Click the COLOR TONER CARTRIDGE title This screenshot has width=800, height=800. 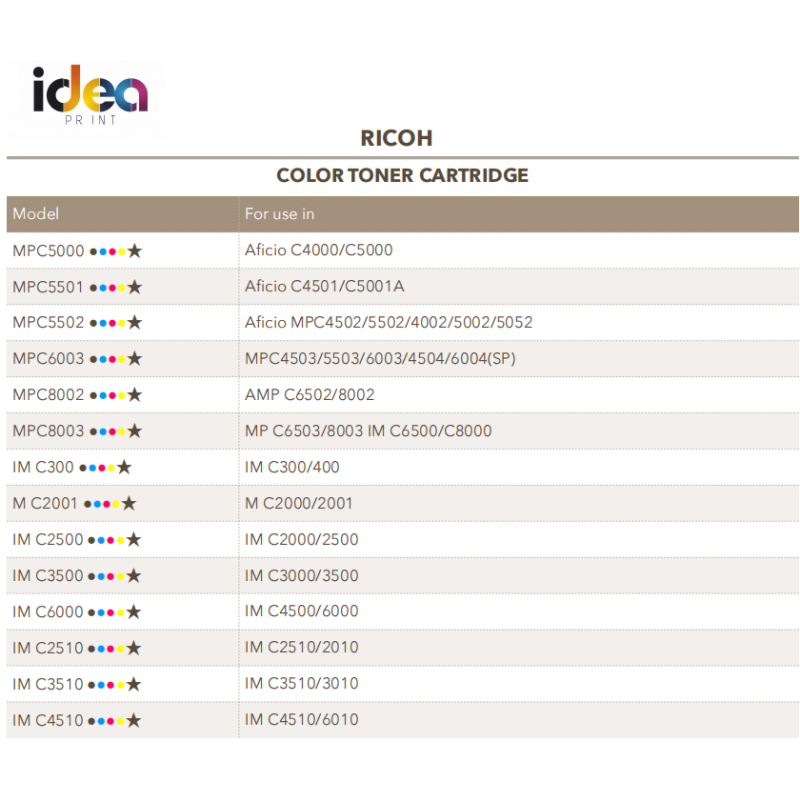(x=402, y=176)
